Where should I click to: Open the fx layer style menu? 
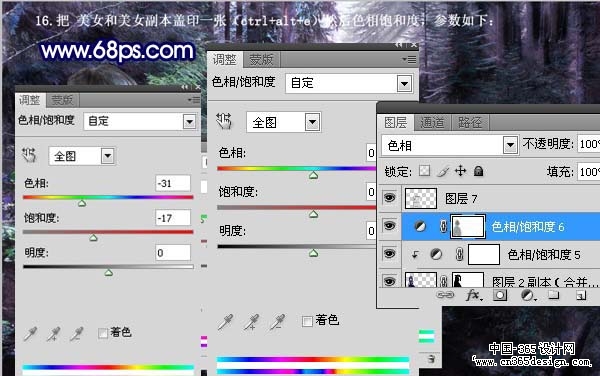coord(474,295)
